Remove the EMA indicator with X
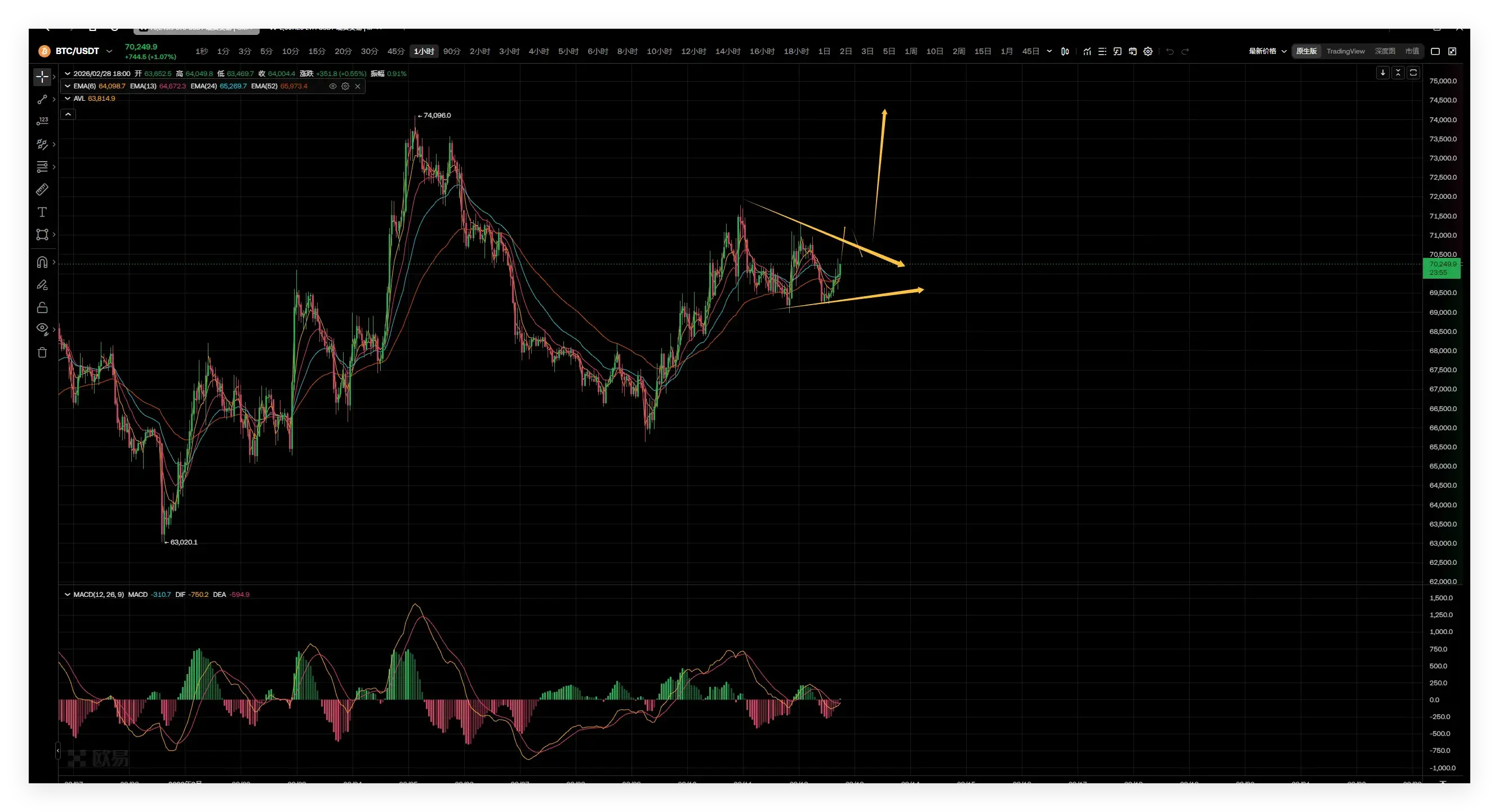This screenshot has width=1499, height=812. pos(358,86)
